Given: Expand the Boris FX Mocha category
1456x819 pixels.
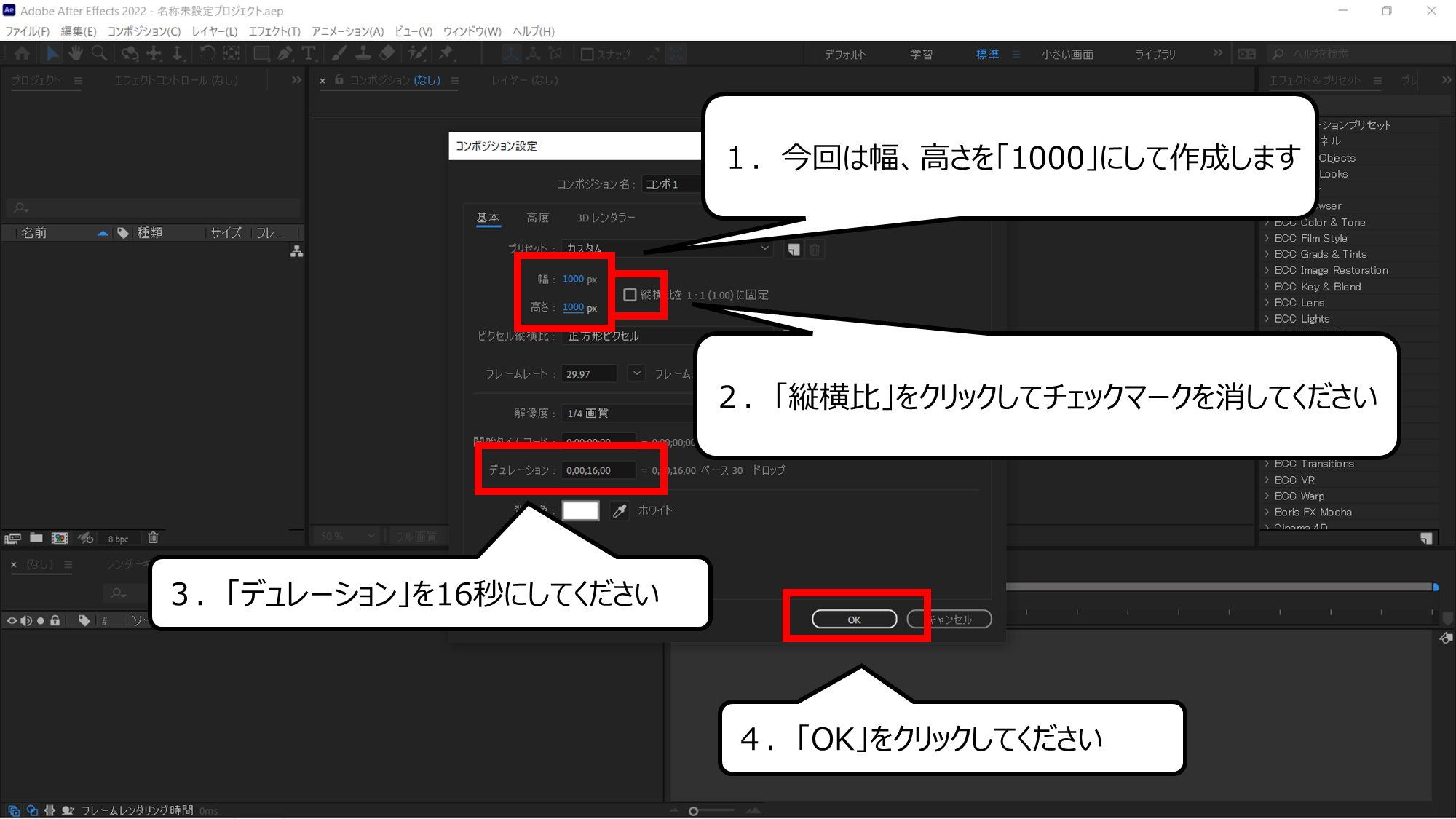Looking at the screenshot, I should coord(1313,512).
